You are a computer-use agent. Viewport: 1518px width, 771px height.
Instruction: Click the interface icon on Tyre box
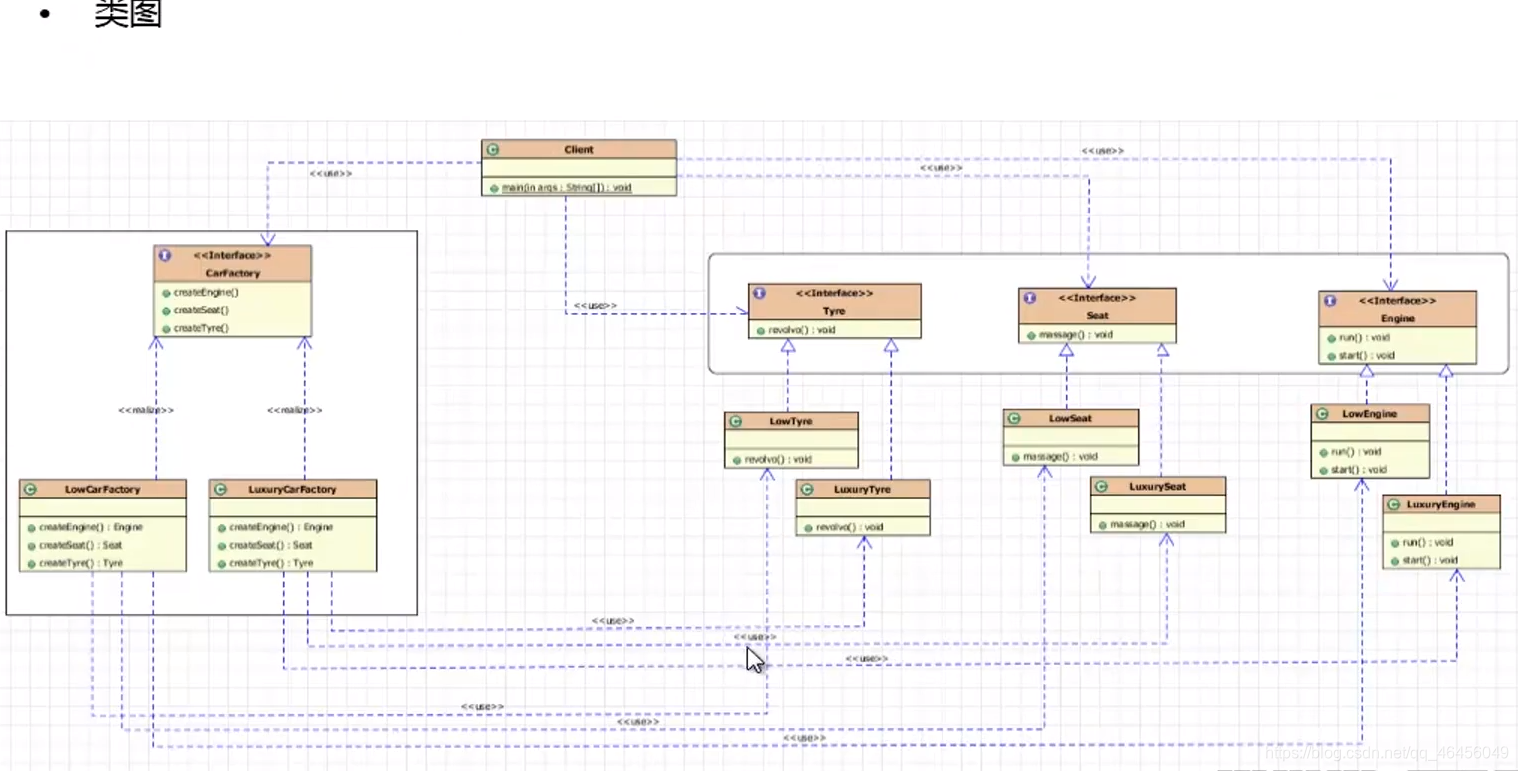click(760, 294)
